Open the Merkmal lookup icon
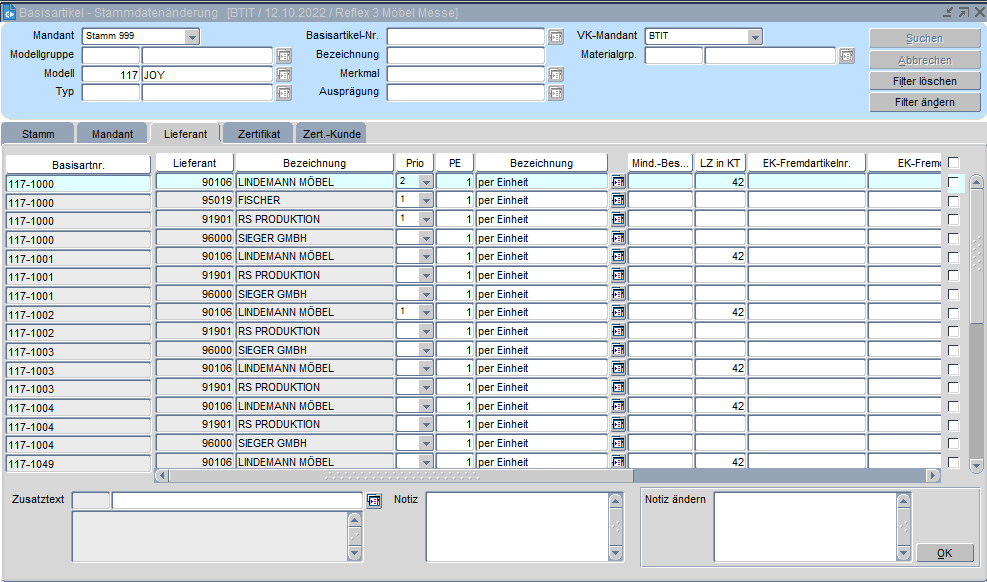Image resolution: width=987 pixels, height=582 pixels. 556,74
